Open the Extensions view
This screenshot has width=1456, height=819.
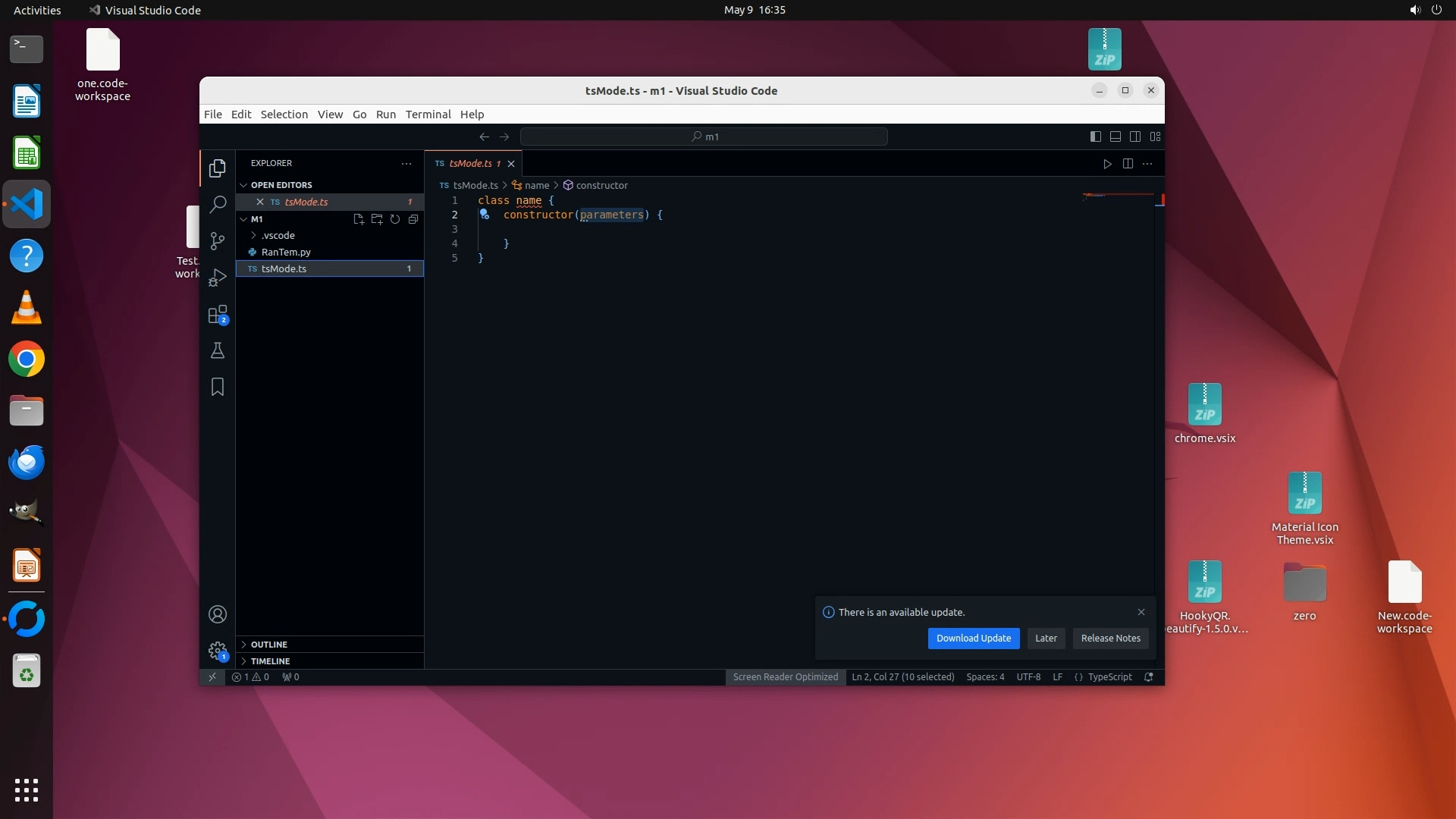218,314
